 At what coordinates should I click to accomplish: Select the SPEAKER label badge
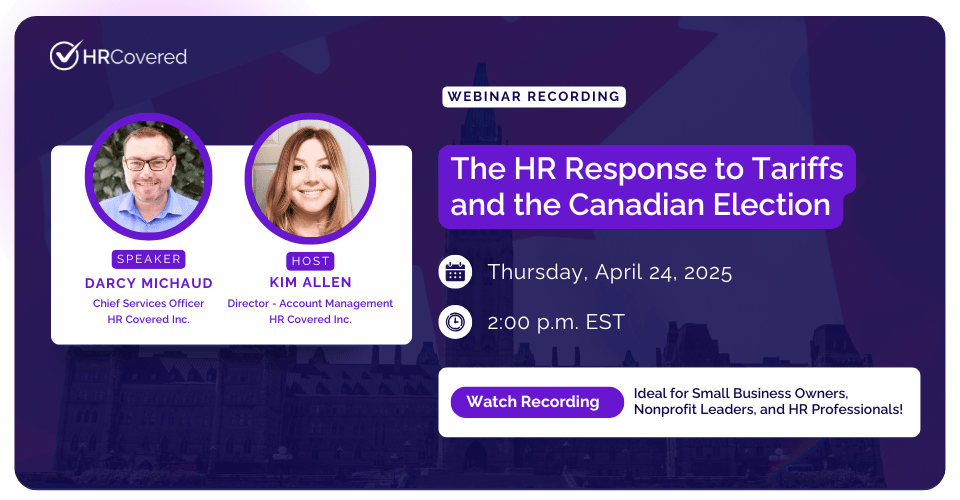(148, 259)
